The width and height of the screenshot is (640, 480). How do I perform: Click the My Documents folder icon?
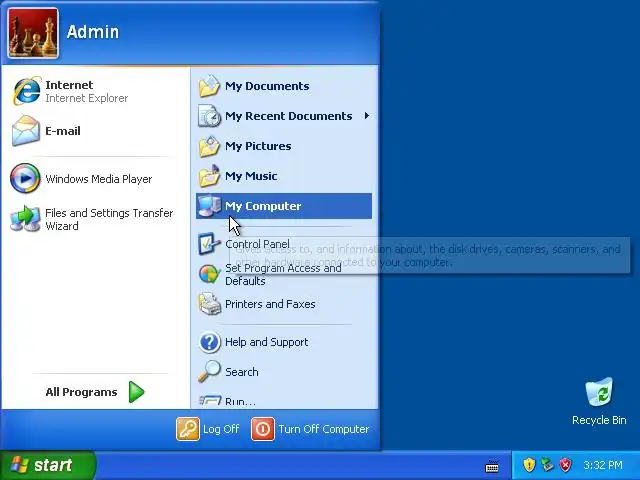[209, 86]
